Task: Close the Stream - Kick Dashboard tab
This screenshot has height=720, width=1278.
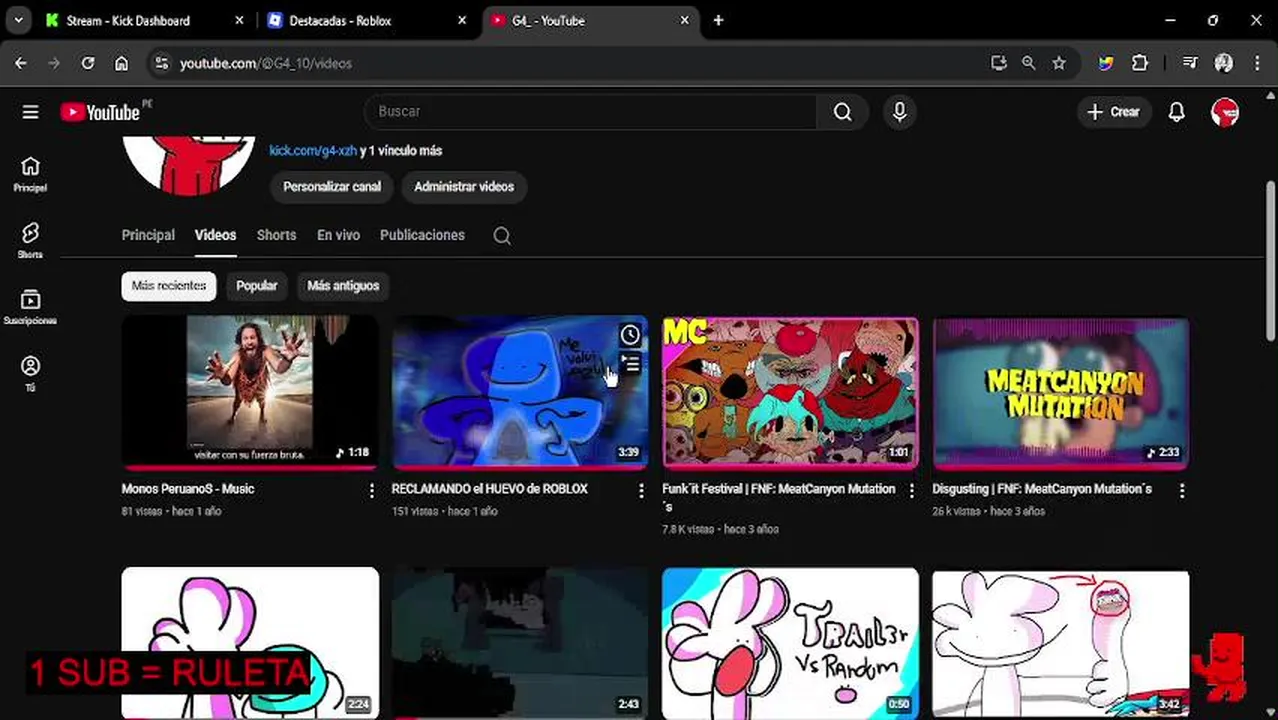Action: point(239,20)
